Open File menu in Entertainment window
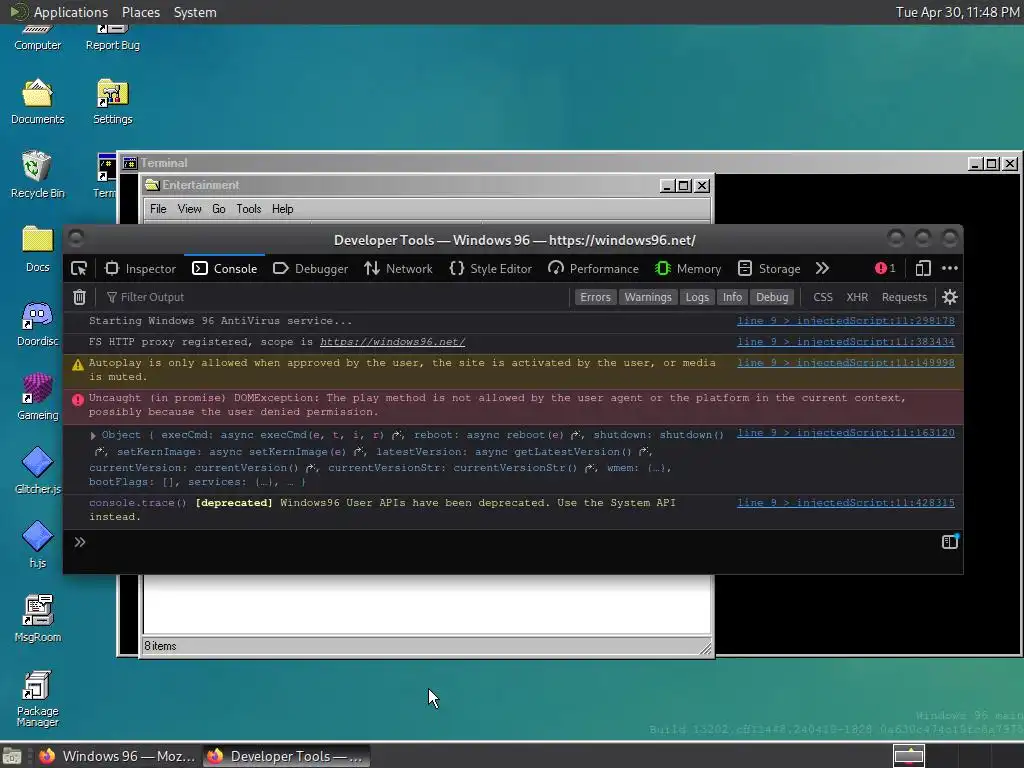Viewport: 1024px width, 768px height. tap(158, 209)
